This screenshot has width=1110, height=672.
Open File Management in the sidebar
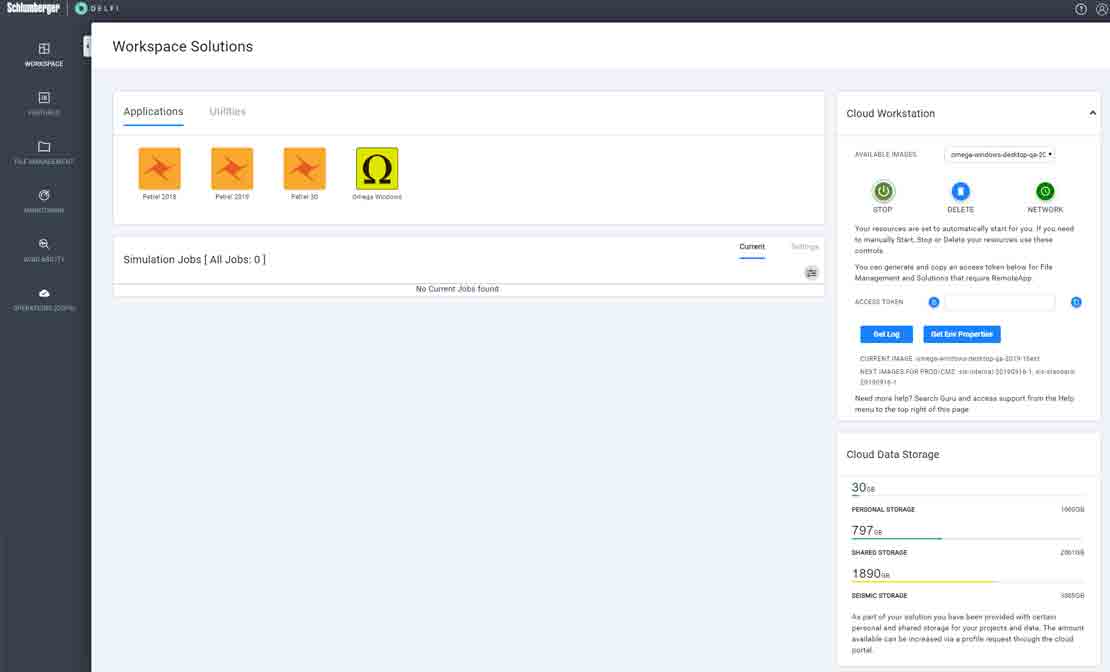pos(44,151)
